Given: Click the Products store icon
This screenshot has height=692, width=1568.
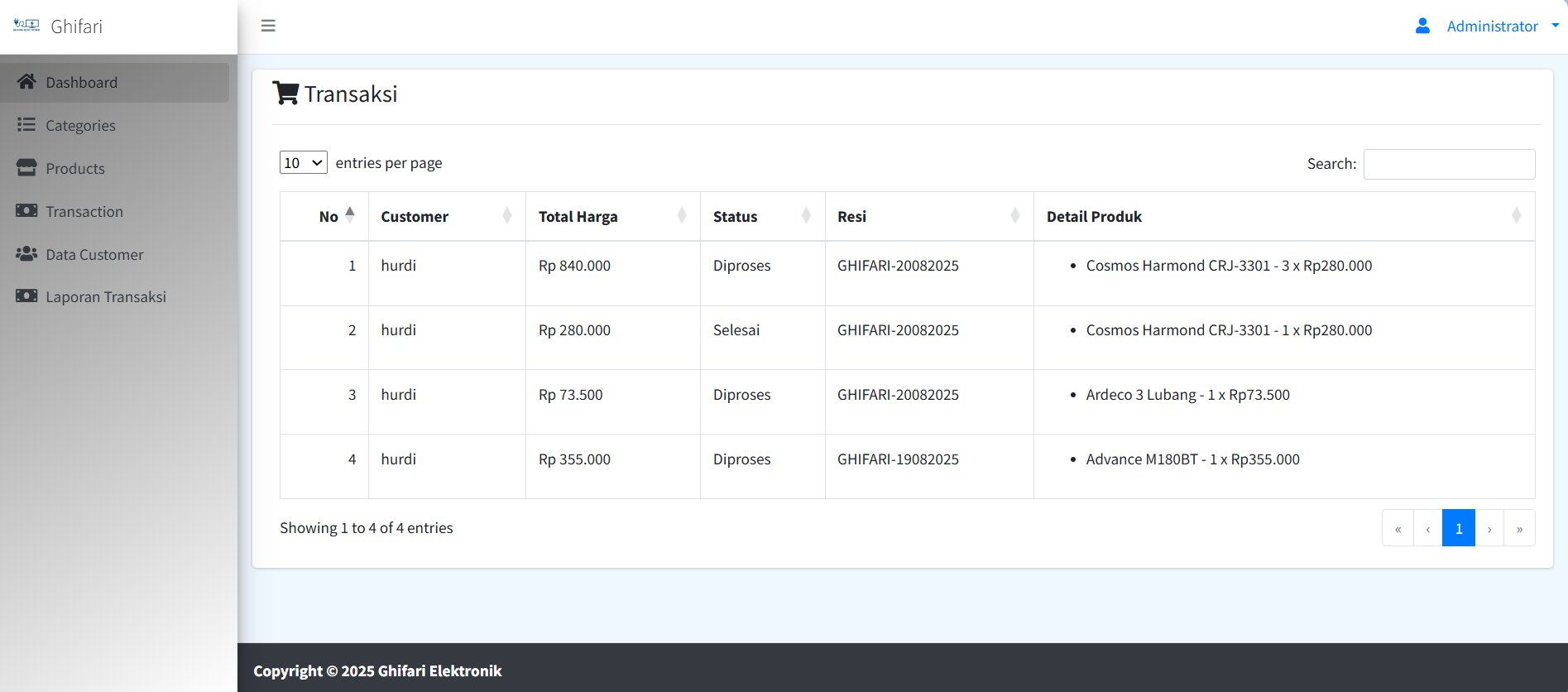Looking at the screenshot, I should [x=26, y=168].
